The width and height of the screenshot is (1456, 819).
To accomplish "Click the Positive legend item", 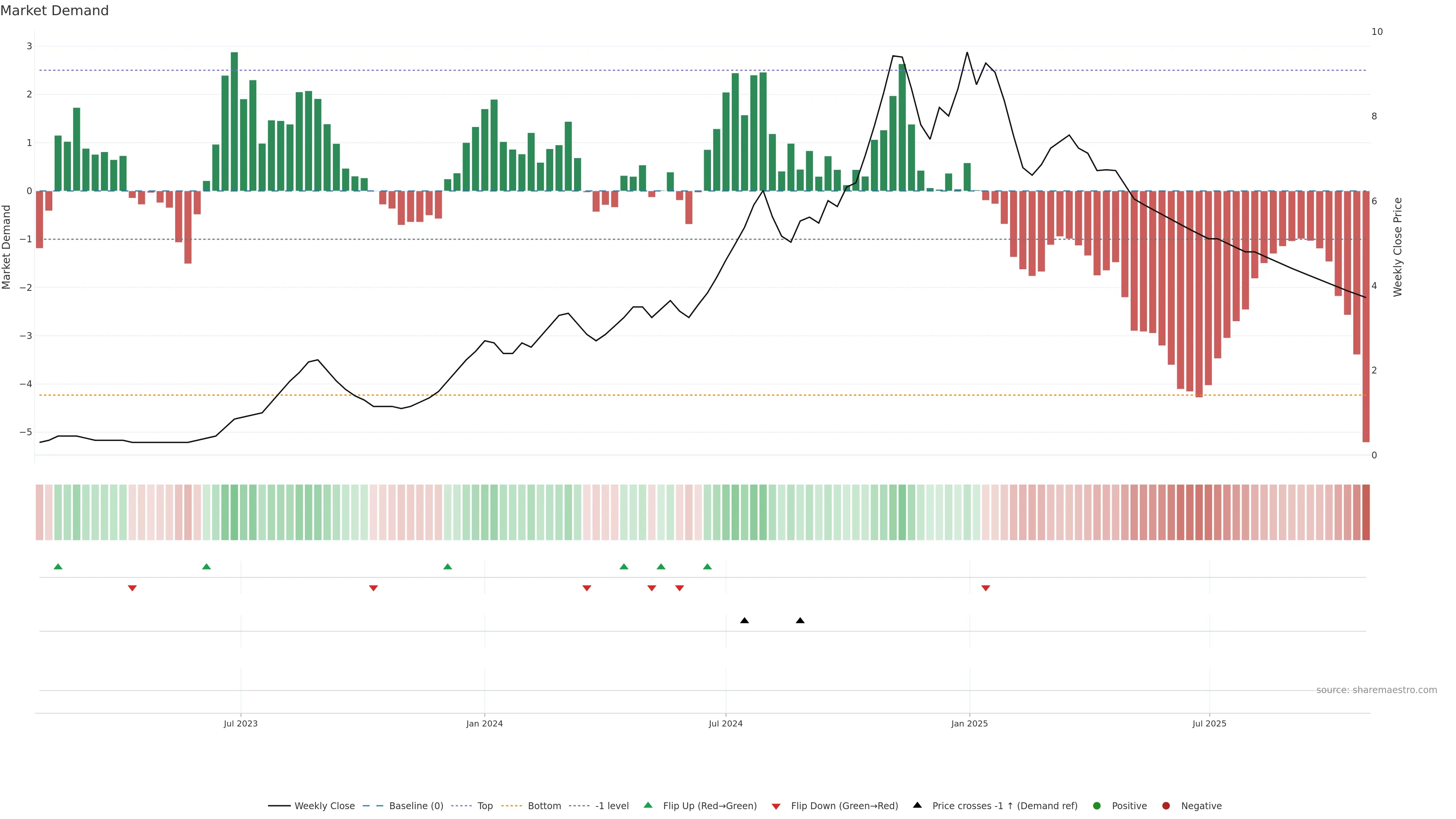I will coord(1129,806).
